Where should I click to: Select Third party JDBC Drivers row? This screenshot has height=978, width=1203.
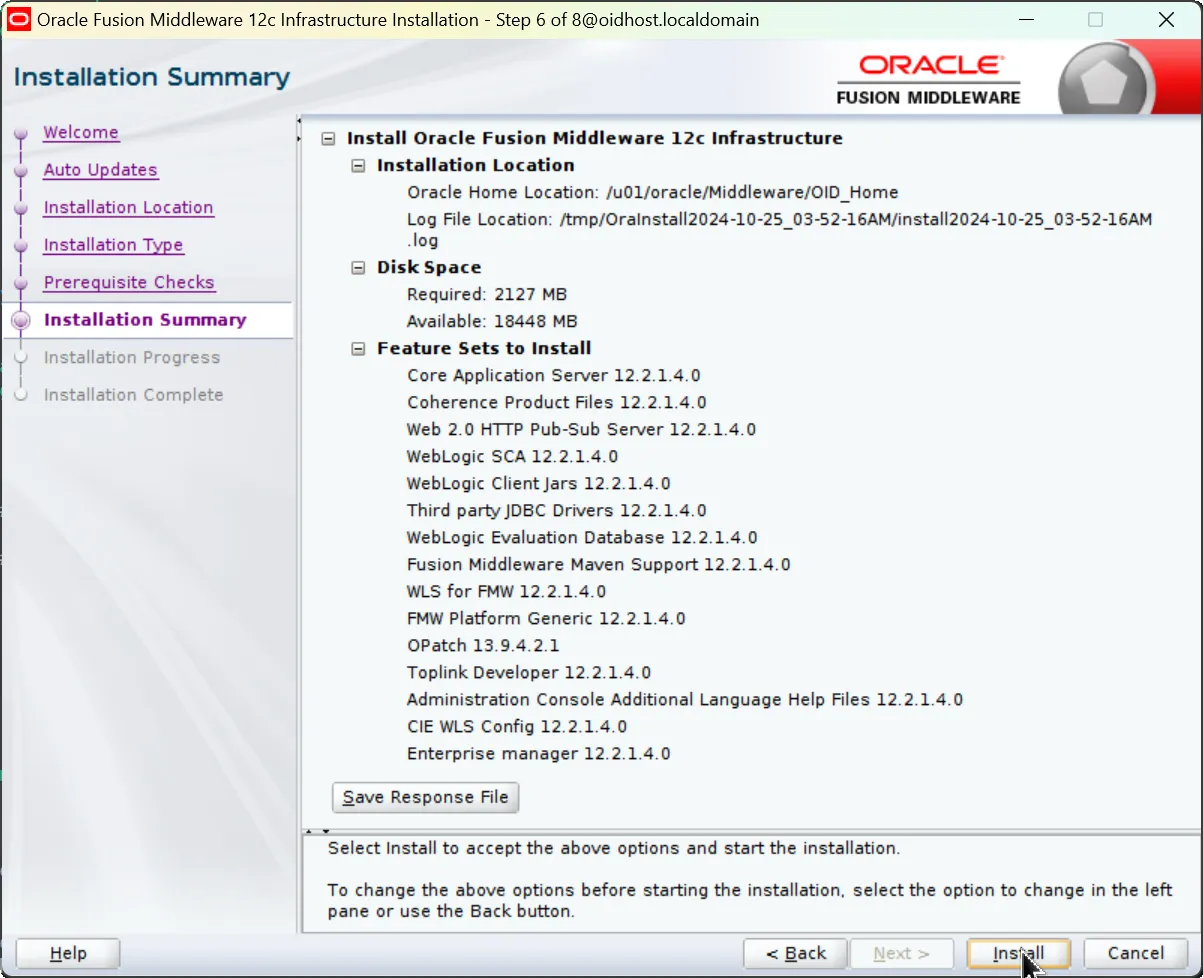pos(557,511)
